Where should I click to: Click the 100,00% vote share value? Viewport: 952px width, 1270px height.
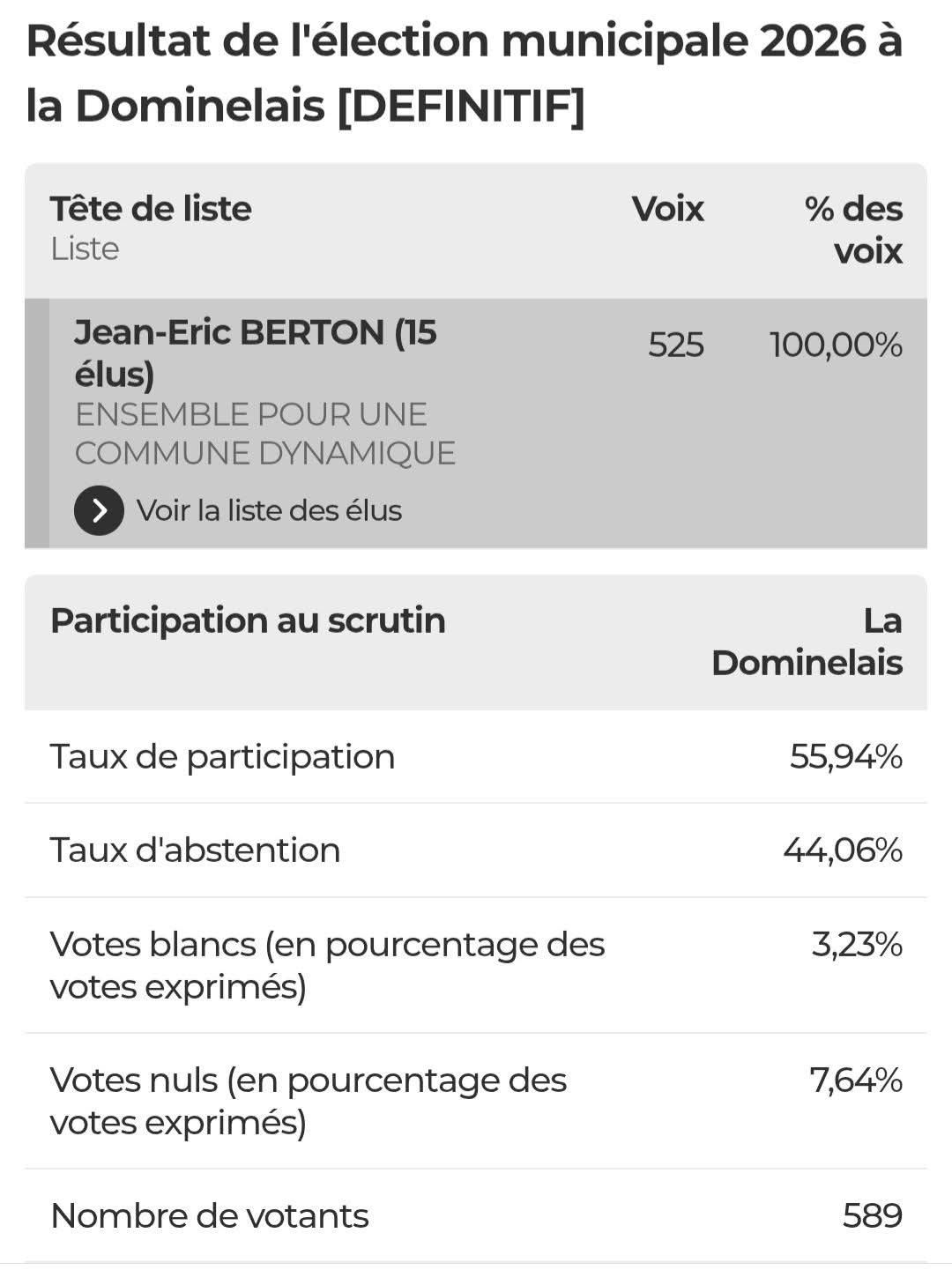[x=836, y=345]
